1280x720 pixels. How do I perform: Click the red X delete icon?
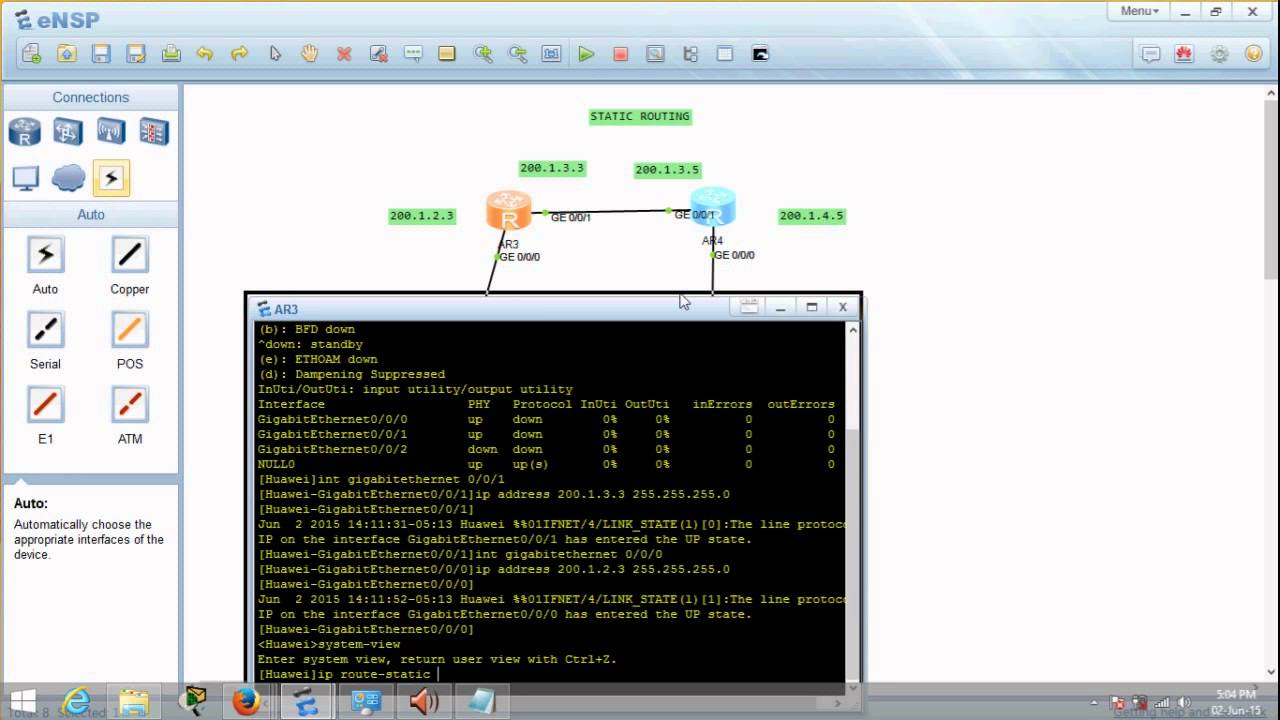point(344,54)
